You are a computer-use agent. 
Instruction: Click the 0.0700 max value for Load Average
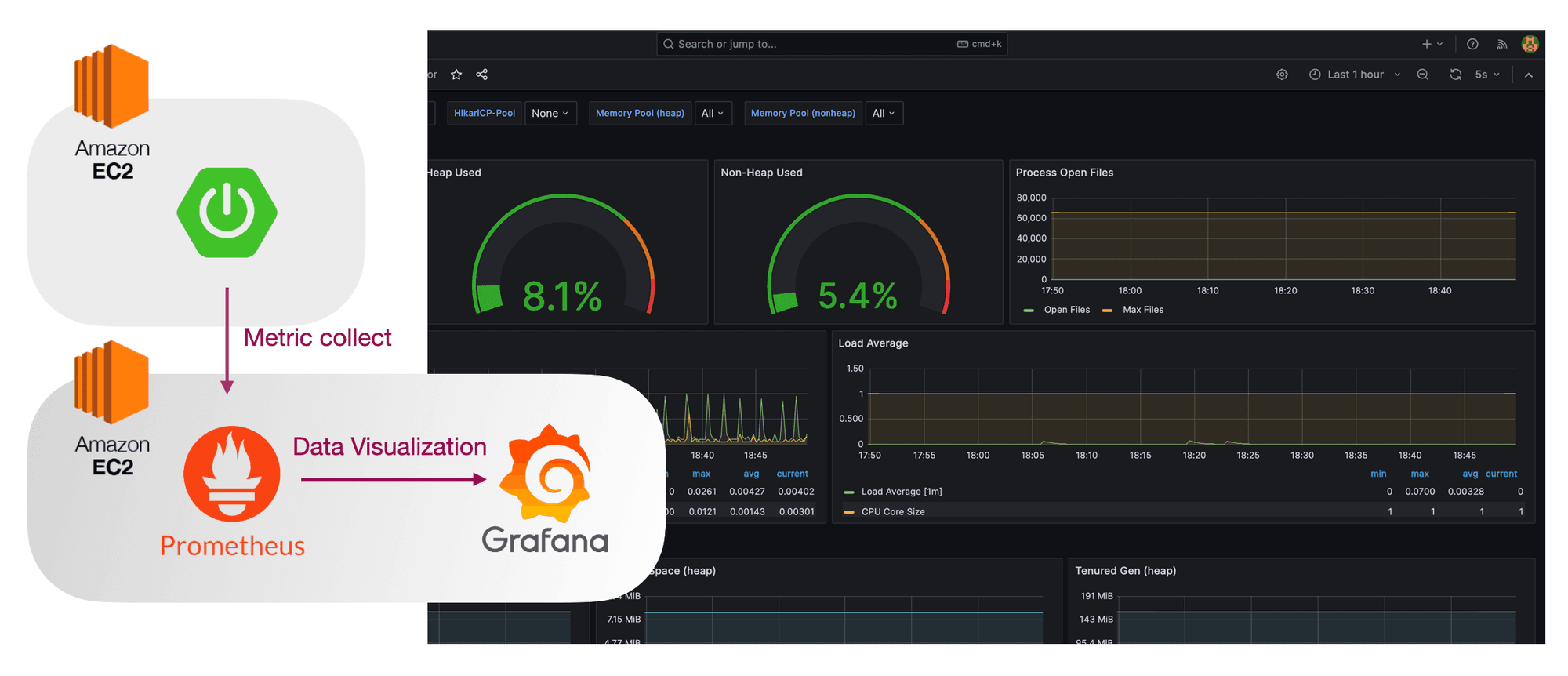click(x=1420, y=492)
